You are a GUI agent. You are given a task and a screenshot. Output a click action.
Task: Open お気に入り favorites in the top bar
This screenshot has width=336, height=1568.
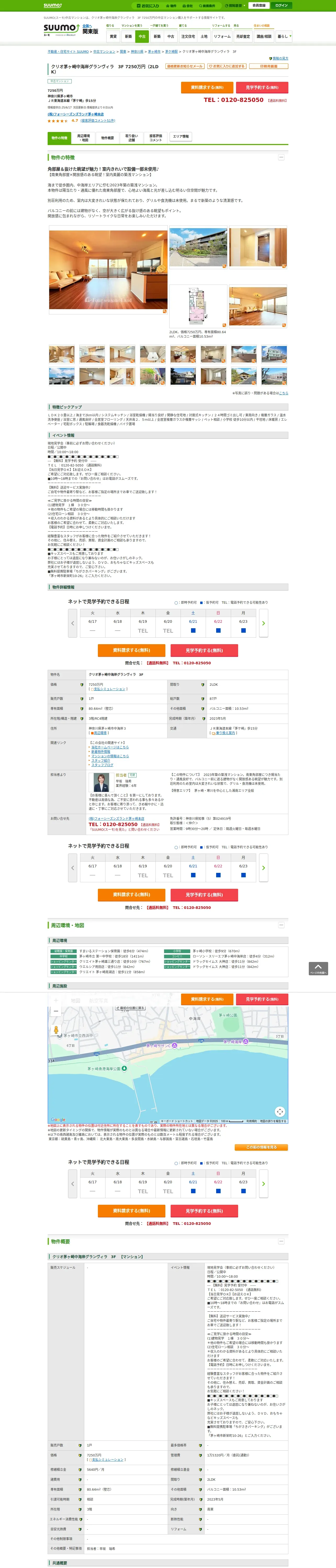[148, 5]
